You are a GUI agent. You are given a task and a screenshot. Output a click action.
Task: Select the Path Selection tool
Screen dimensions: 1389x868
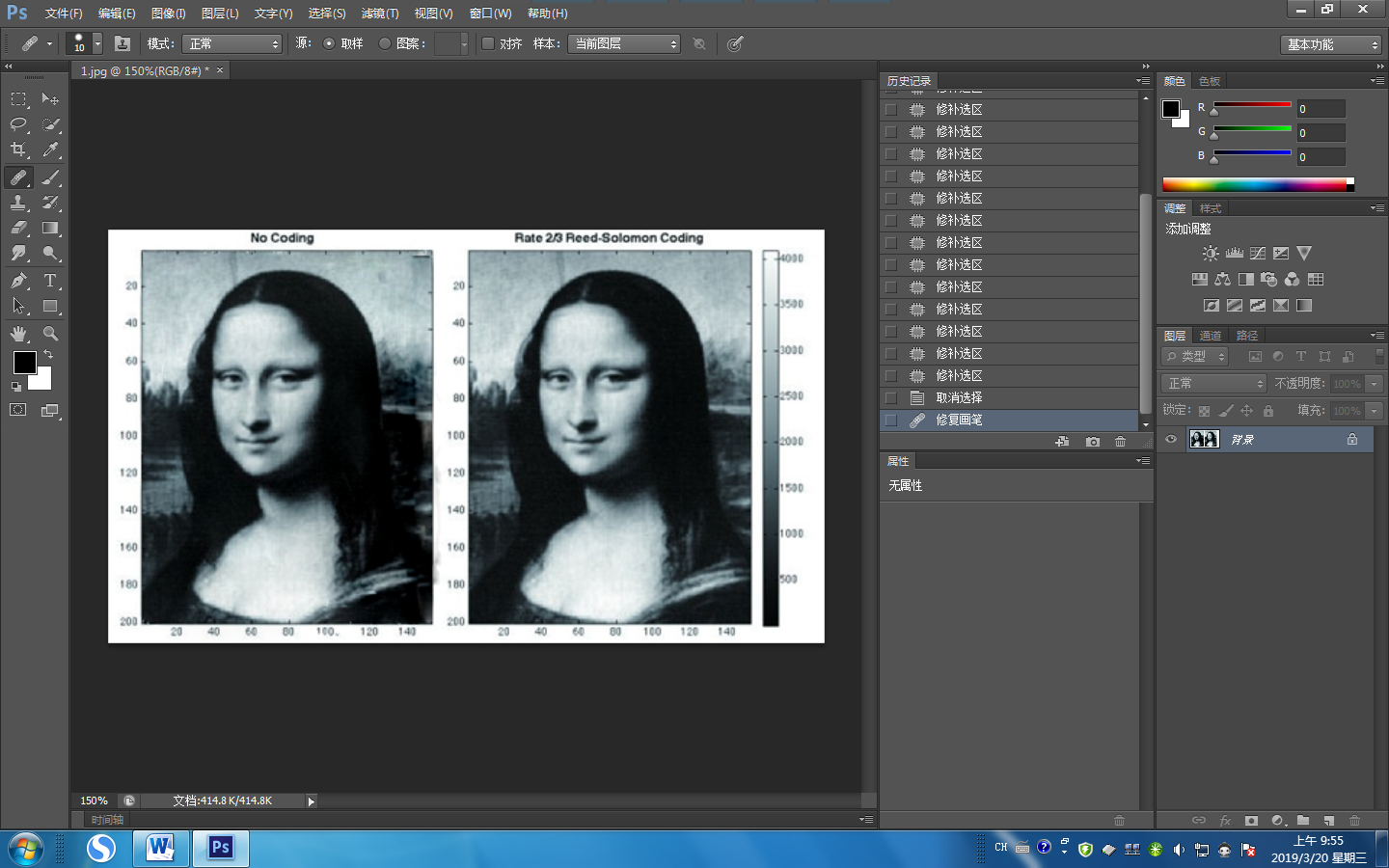(x=18, y=306)
